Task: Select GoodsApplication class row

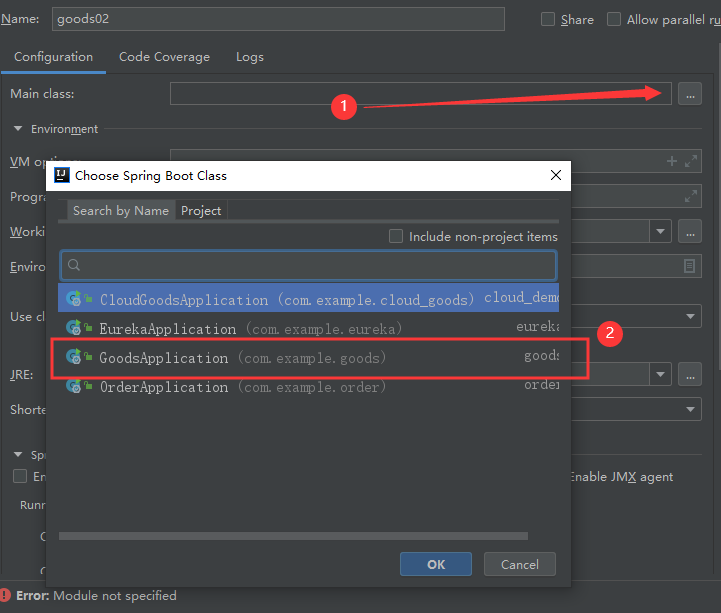Action: (308, 357)
